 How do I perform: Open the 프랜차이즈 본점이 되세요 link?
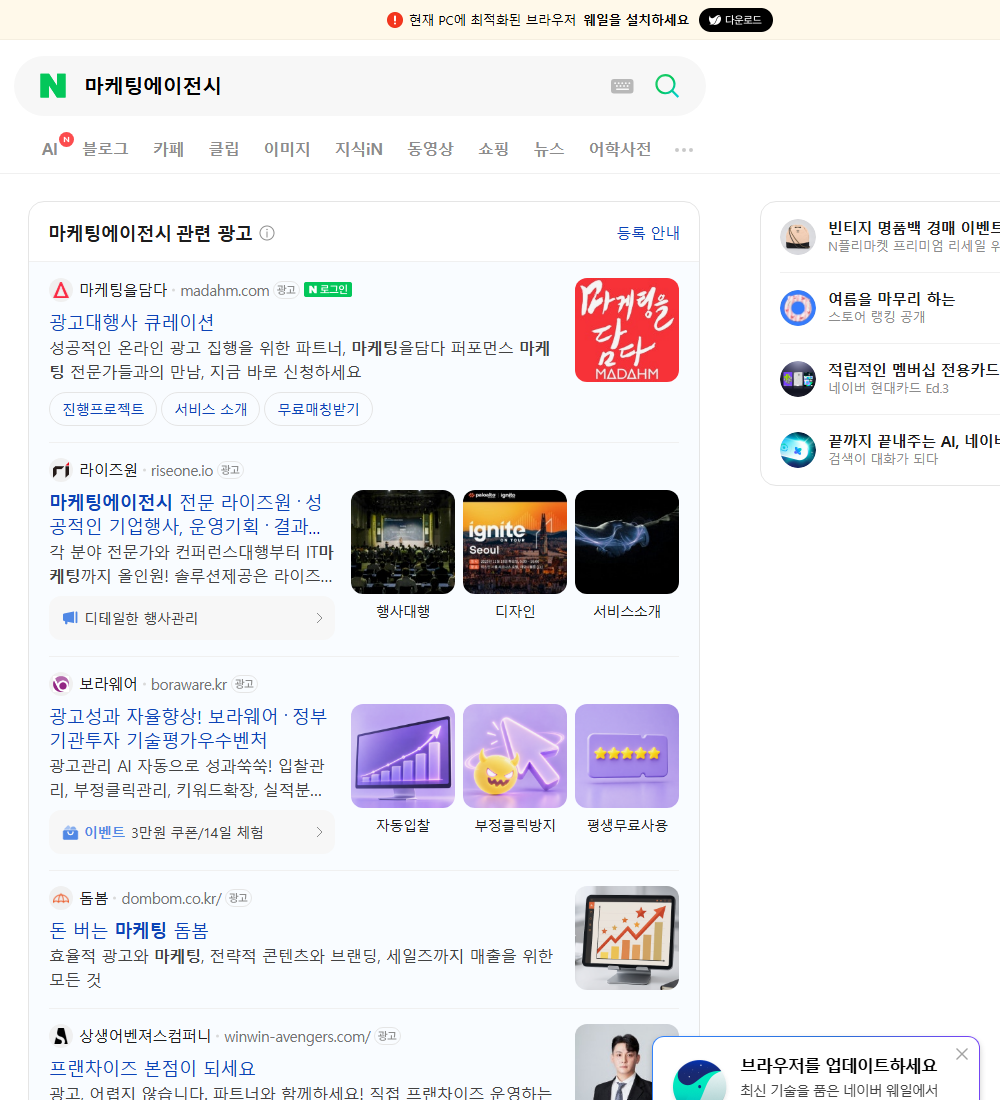pos(152,1068)
